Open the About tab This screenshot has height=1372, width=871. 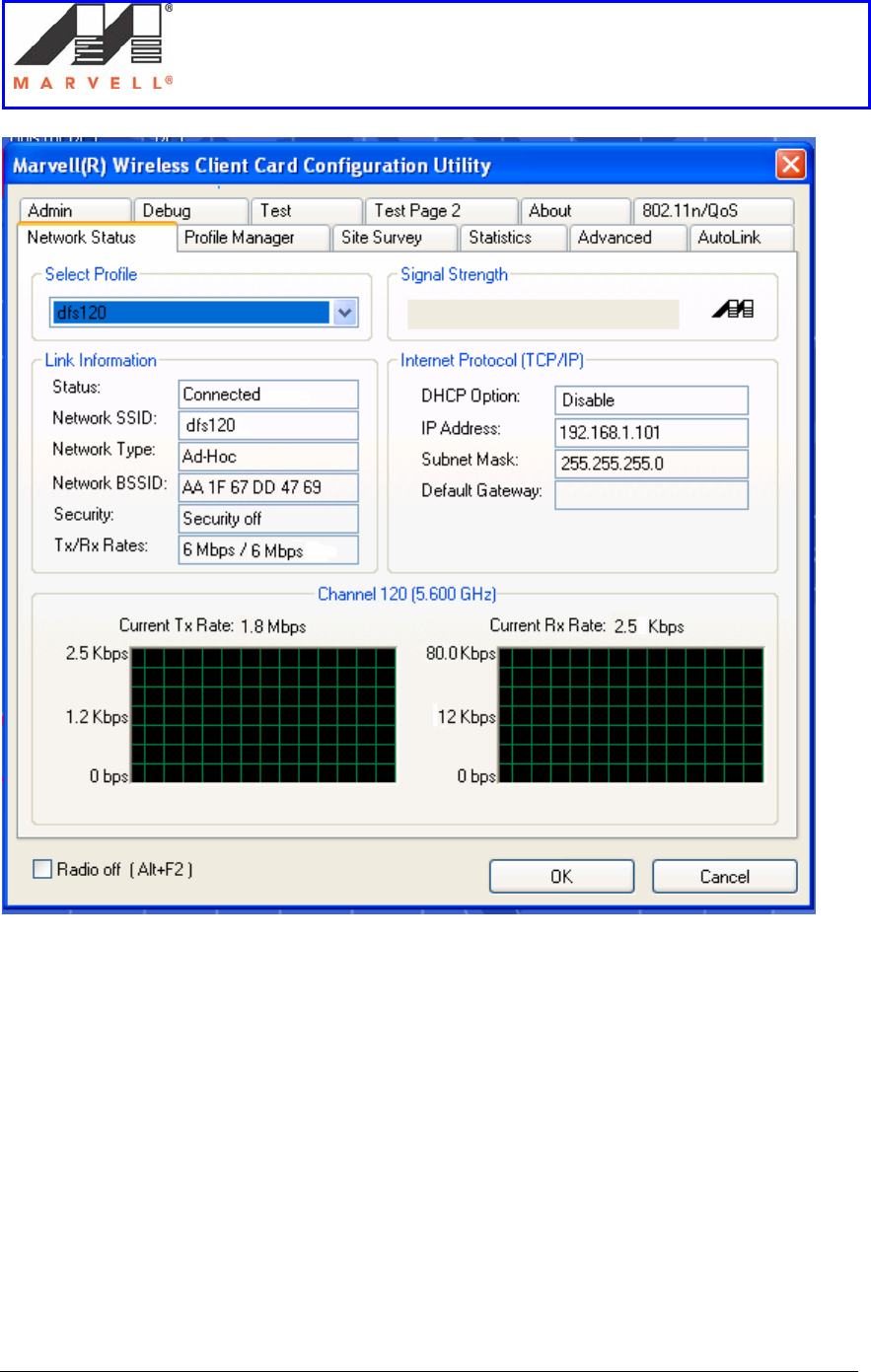(575, 211)
